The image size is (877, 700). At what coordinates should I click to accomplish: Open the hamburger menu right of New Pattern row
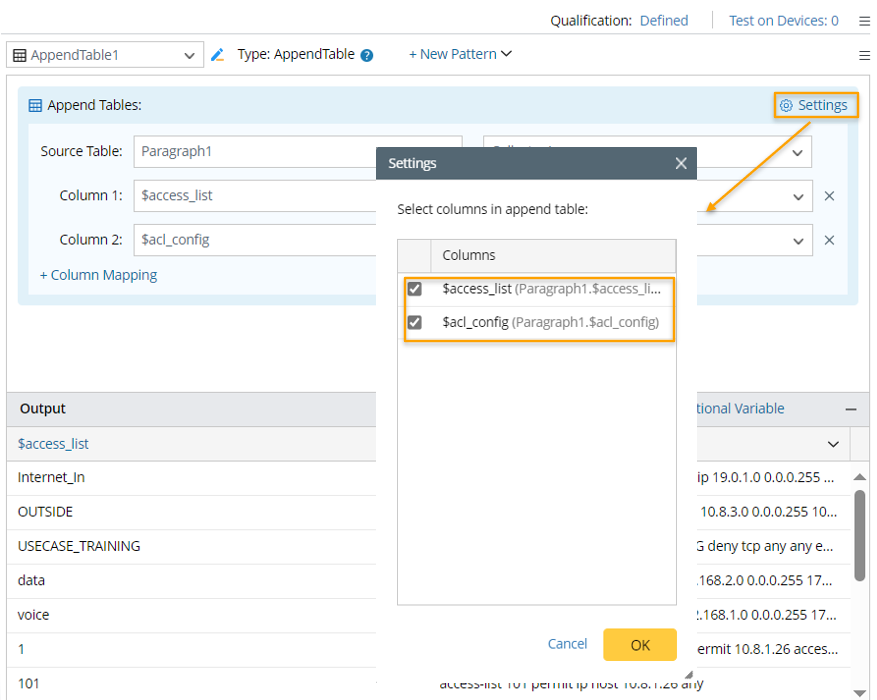pyautogui.click(x=864, y=55)
